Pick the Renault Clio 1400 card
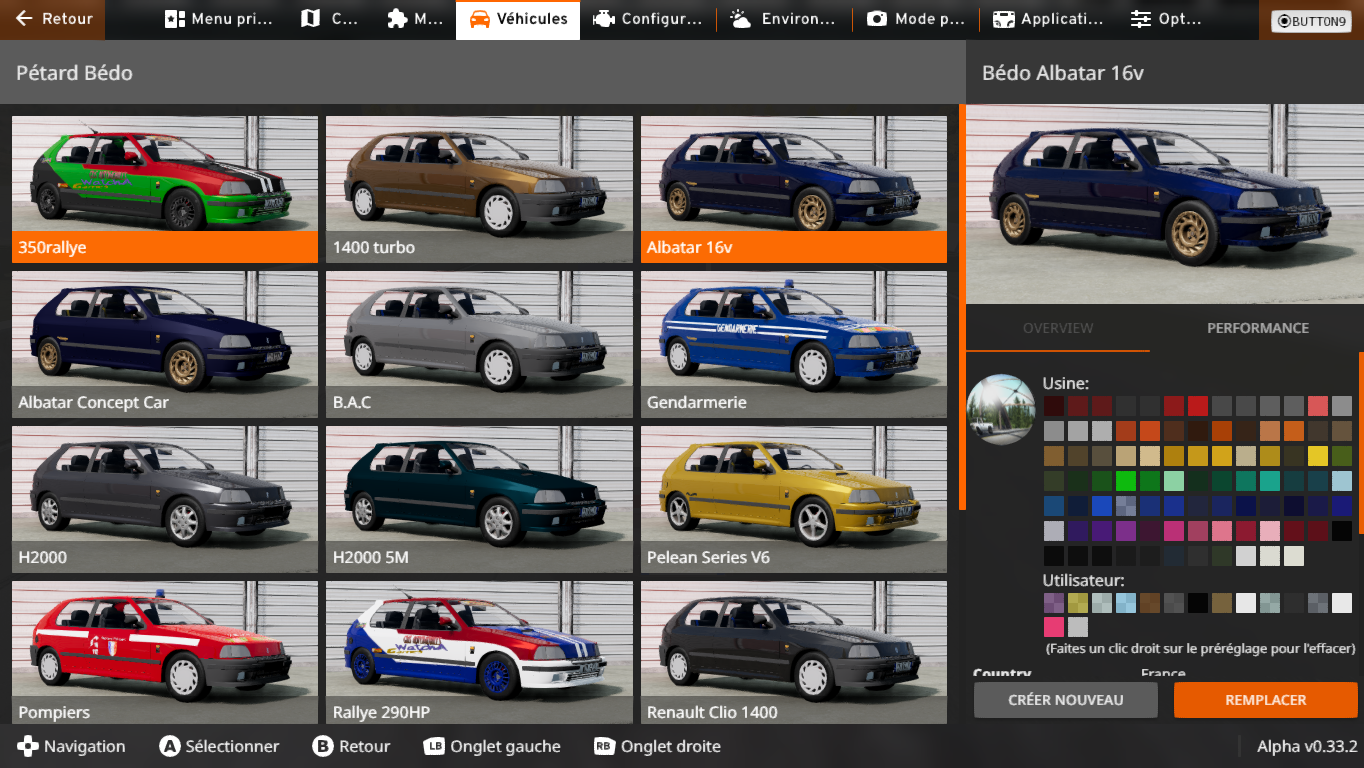1364x768 pixels. point(794,652)
